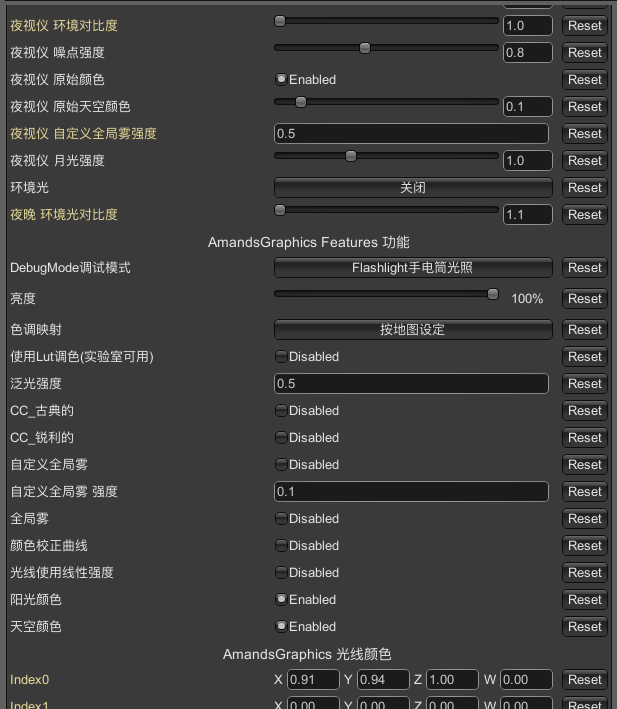Reset 夜视仪 自定义全局雾强度 setting

[585, 134]
